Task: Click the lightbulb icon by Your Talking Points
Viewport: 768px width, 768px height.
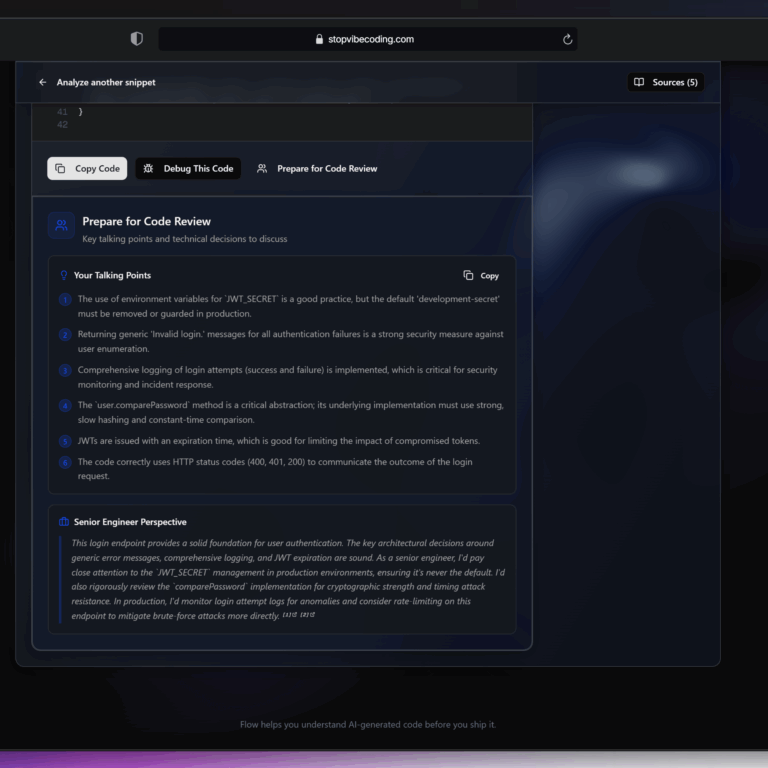Action: 64,275
